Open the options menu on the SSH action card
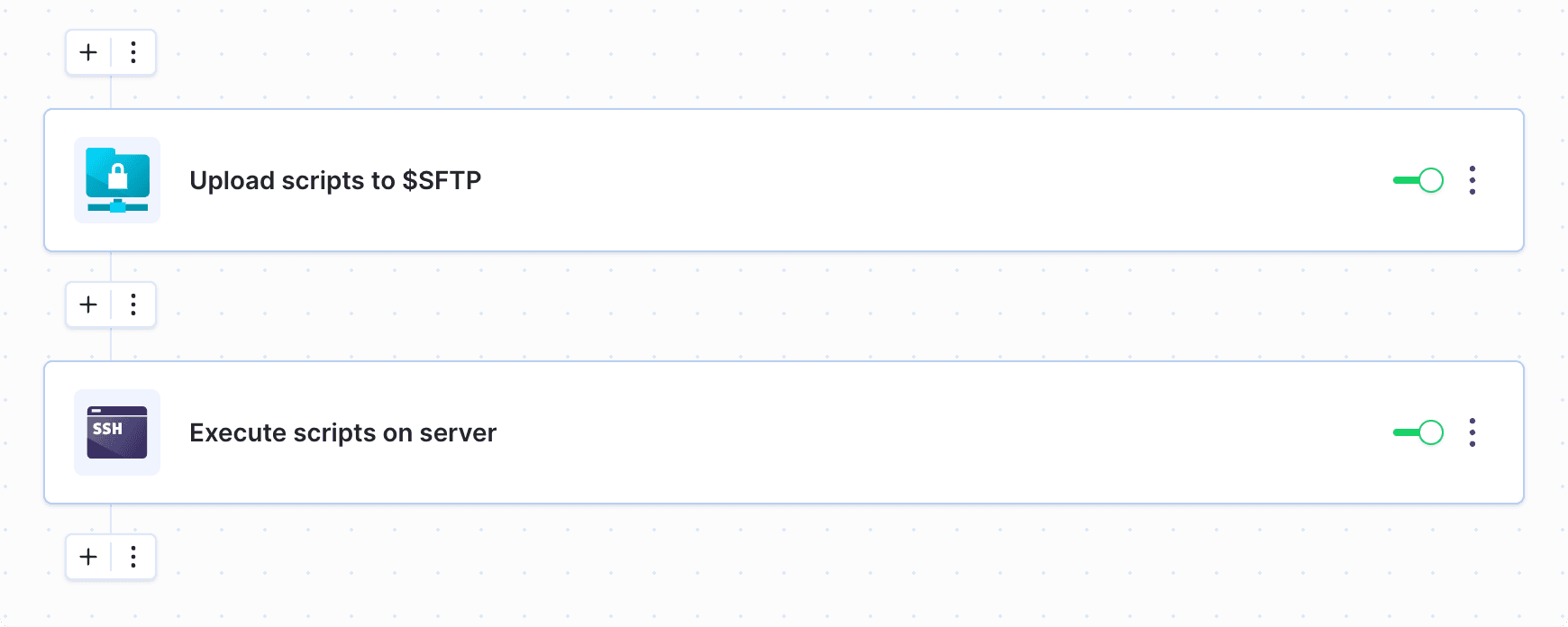 [1472, 432]
